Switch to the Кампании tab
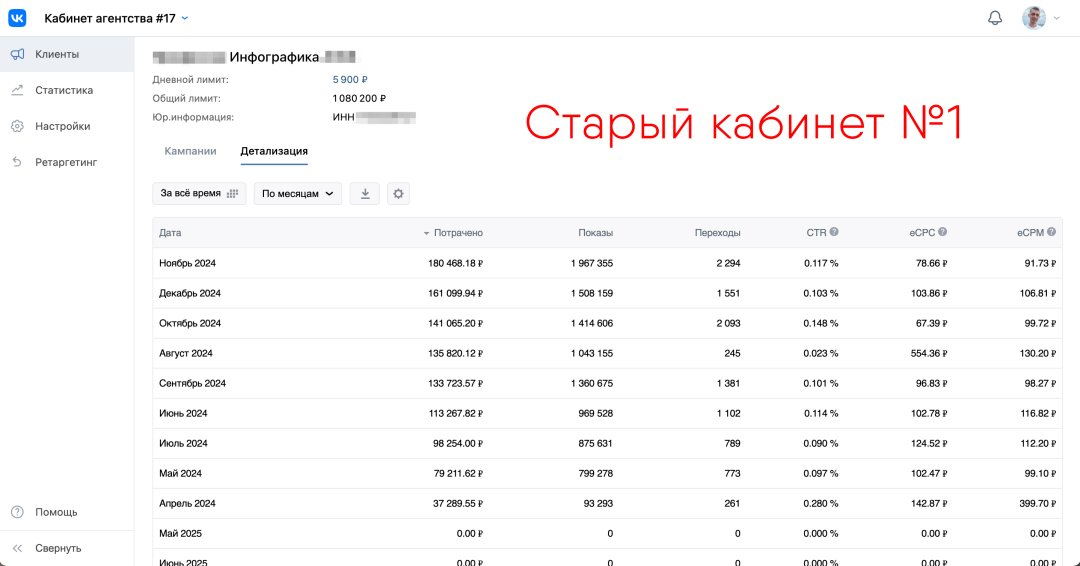1080x566 pixels. [190, 151]
